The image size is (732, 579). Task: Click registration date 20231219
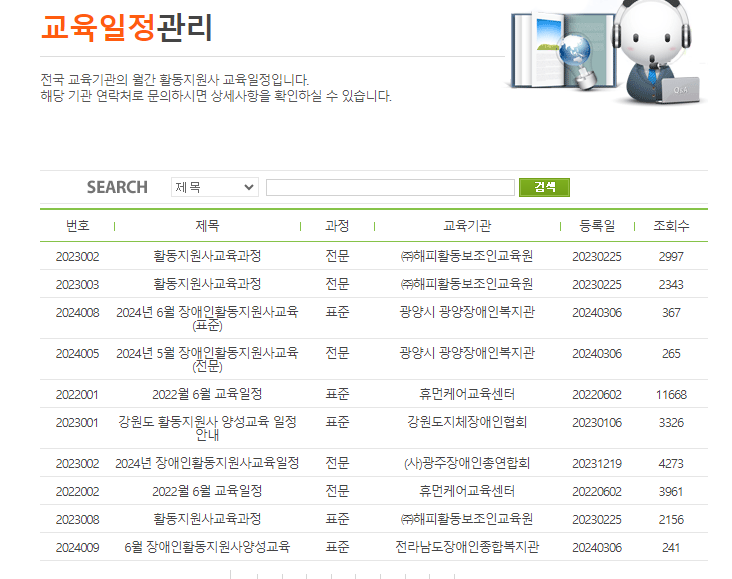597,464
